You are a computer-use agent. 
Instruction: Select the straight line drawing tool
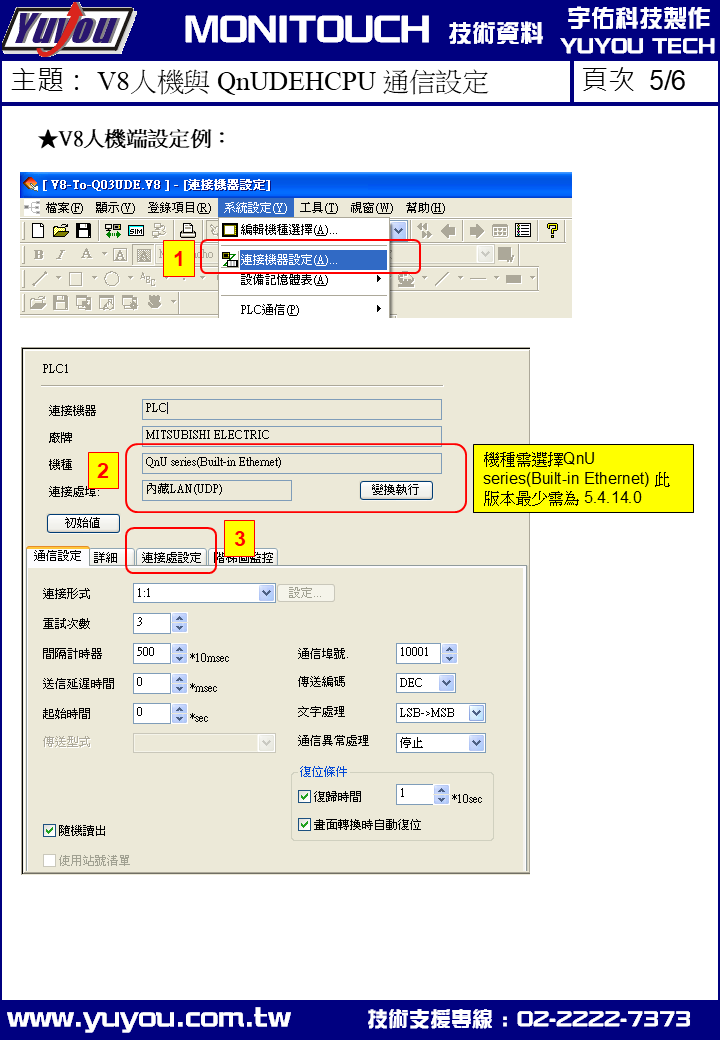pos(40,279)
